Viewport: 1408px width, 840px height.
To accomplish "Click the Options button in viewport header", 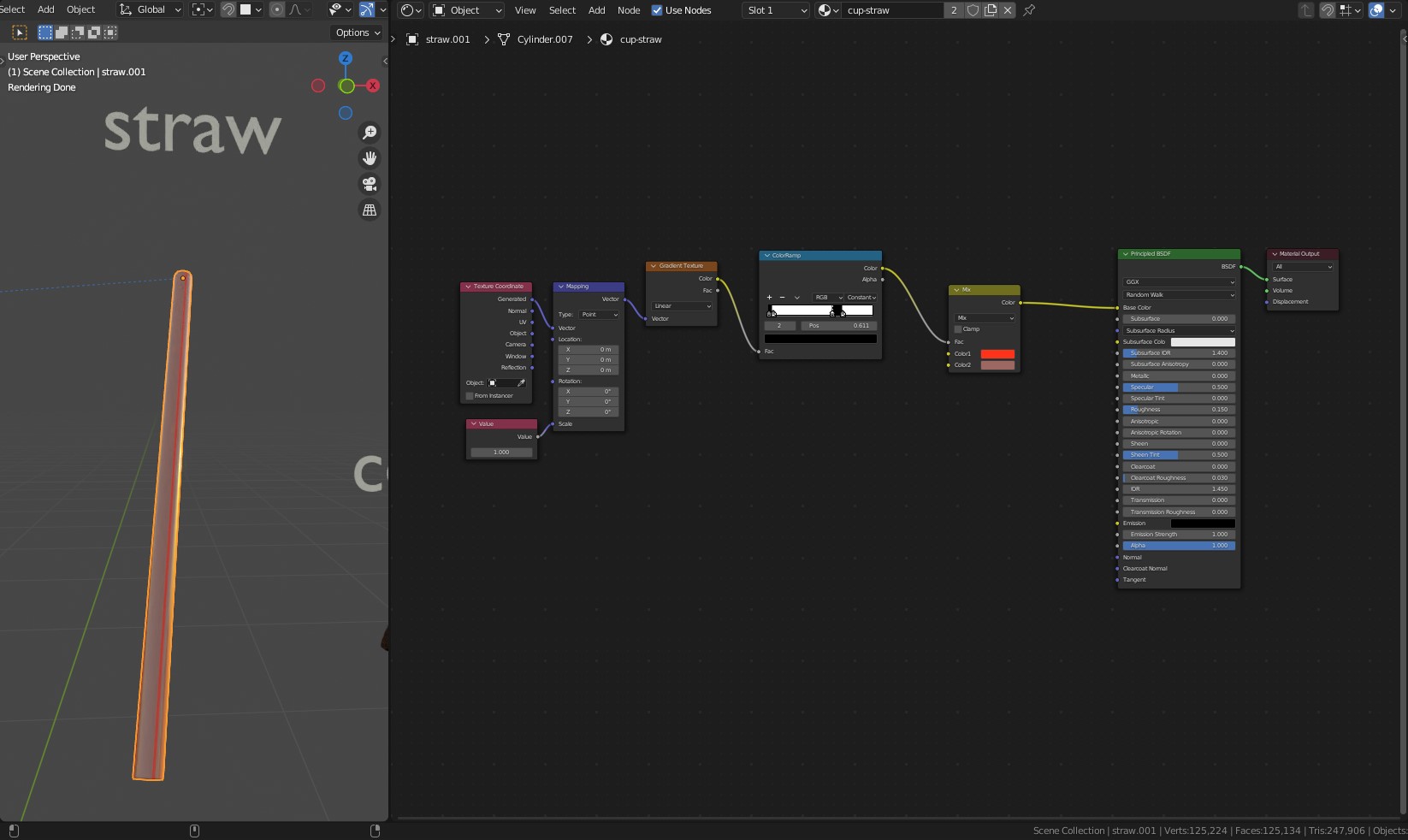I will pyautogui.click(x=358, y=33).
